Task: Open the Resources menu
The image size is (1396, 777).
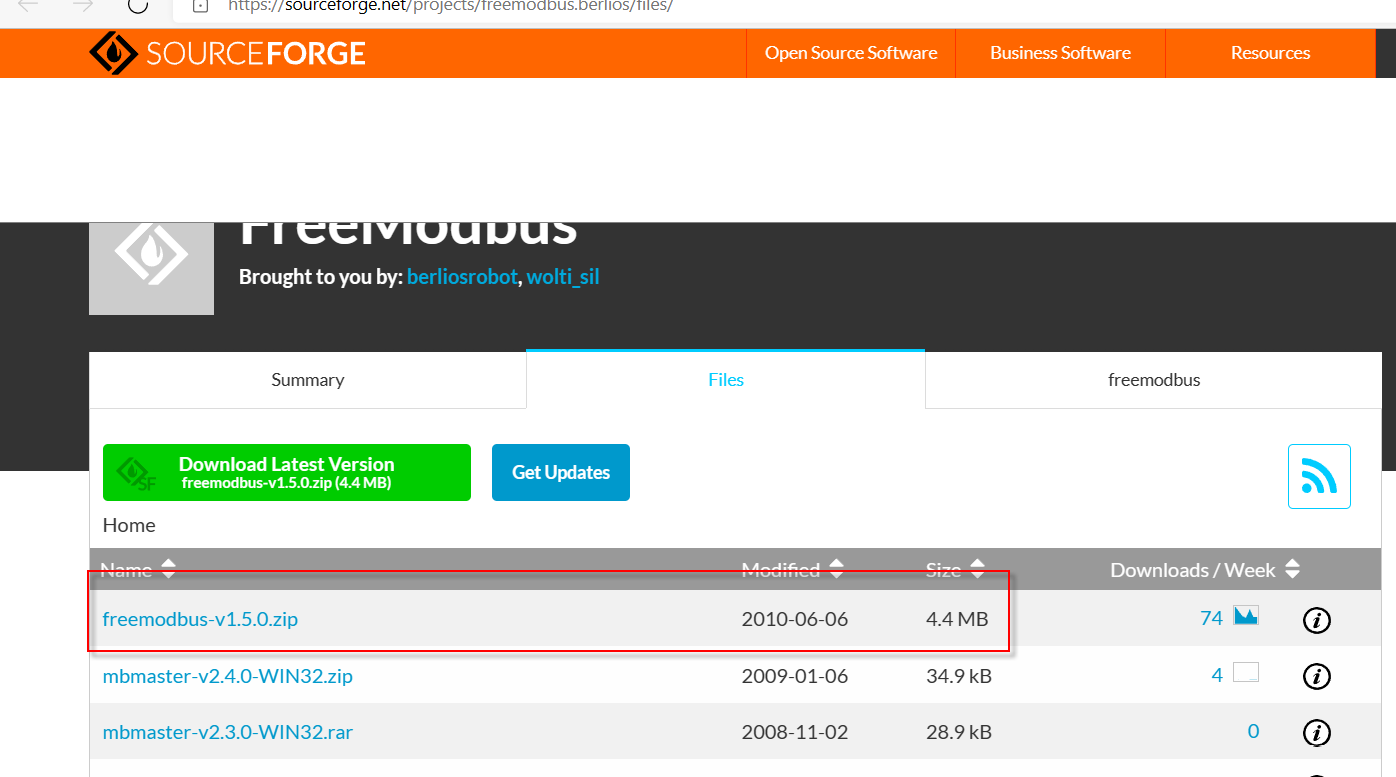Action: (1270, 53)
